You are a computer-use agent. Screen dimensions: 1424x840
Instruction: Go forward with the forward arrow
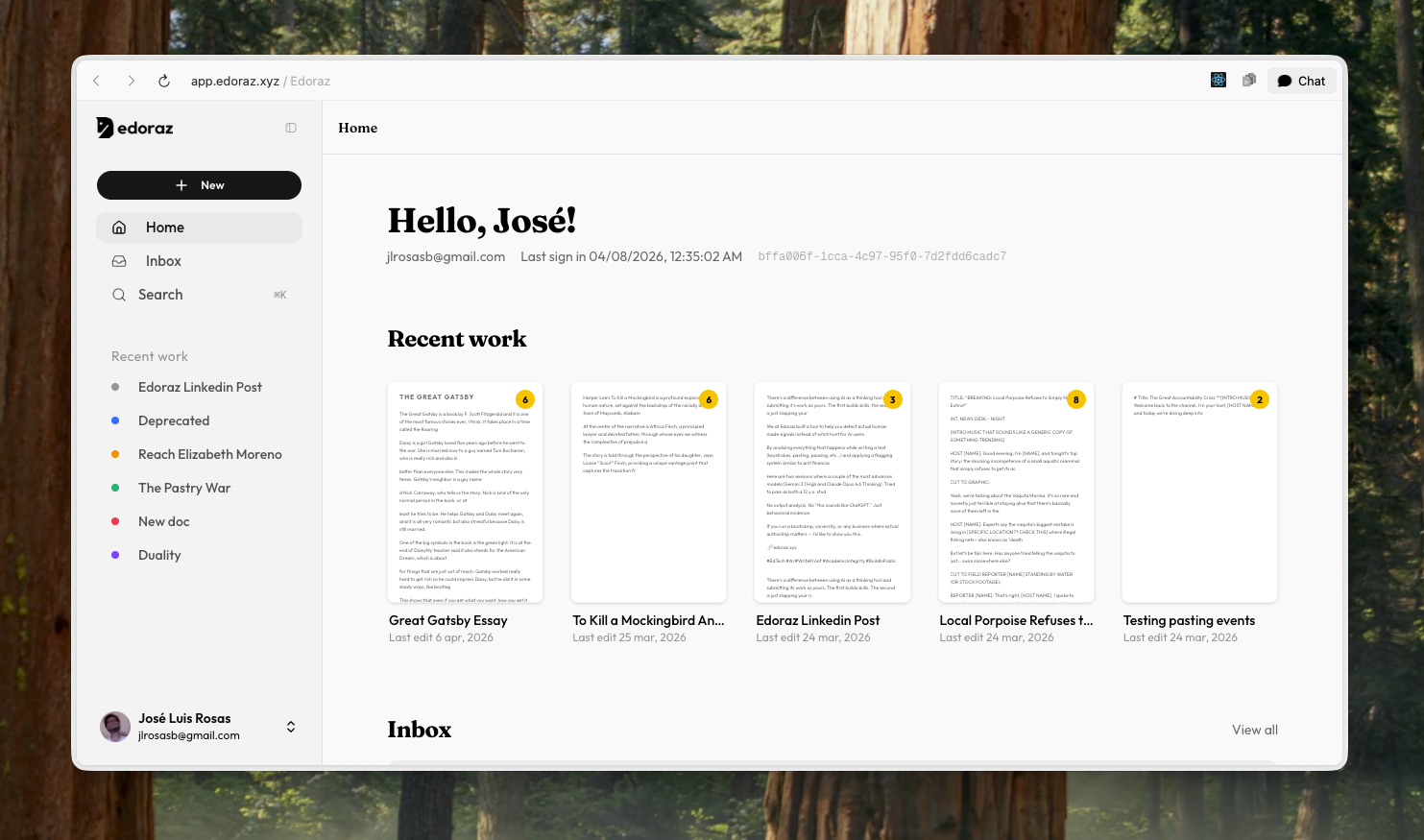(131, 81)
